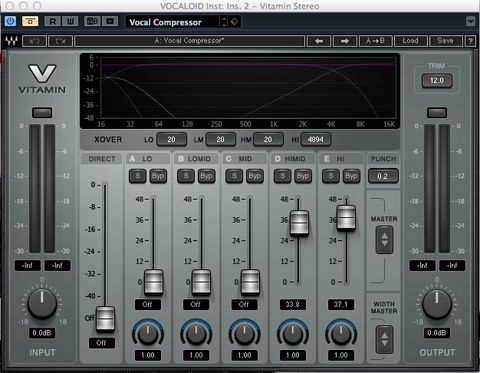The width and height of the screenshot is (480, 373).
Task: Click the undo arrow button
Action: click(x=34, y=41)
